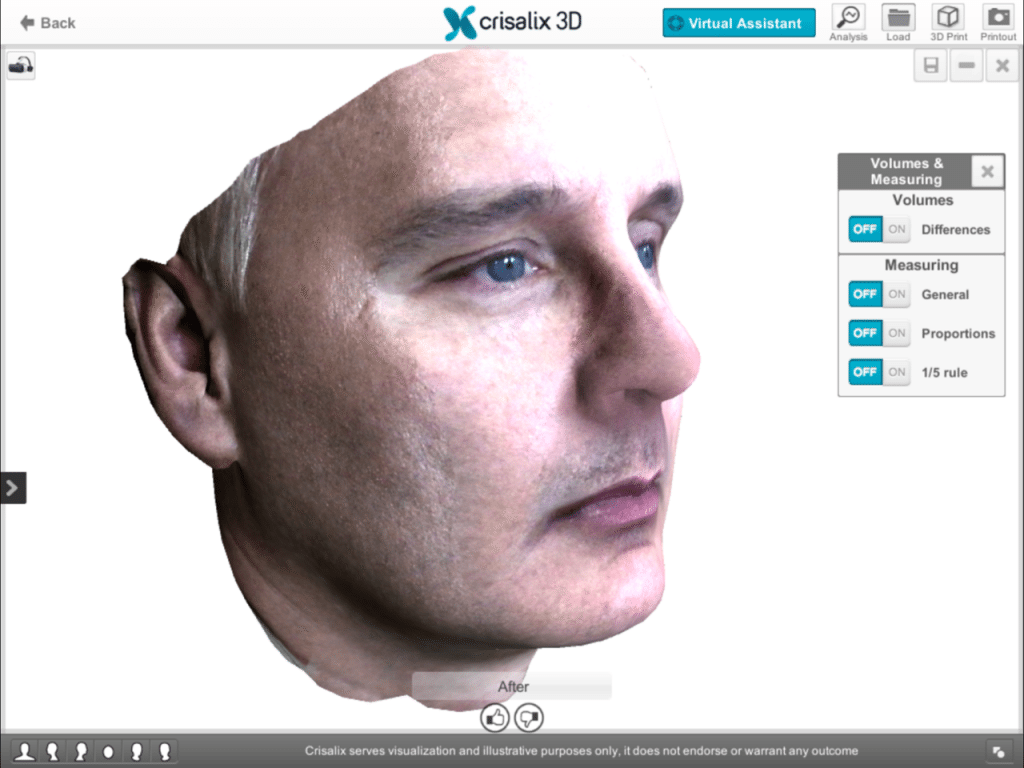Viewport: 1024px width, 768px height.
Task: Select the oval face-only view icon
Action: (x=108, y=752)
